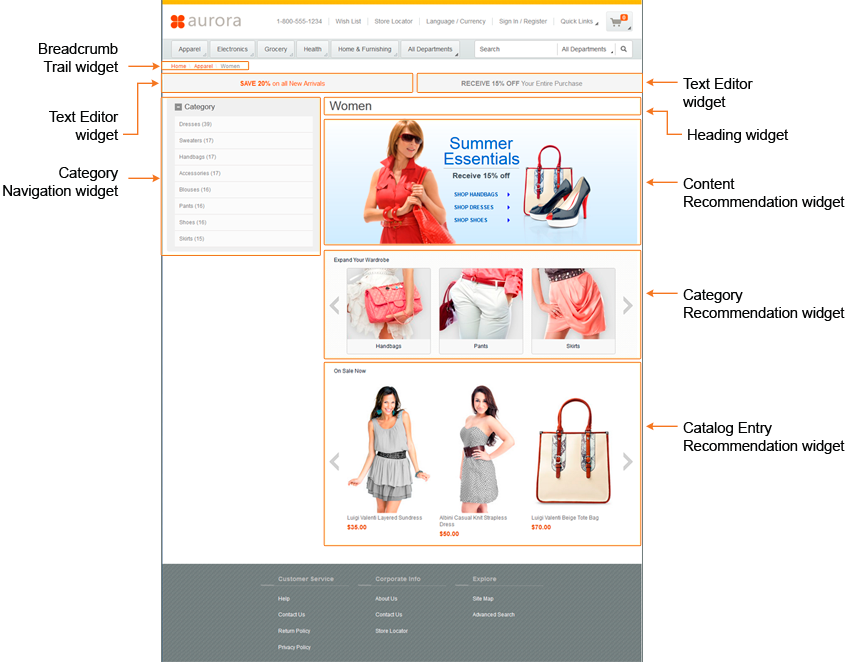Open the All Departments navigation dropdown
This screenshot has height=662, width=850.
434,48
